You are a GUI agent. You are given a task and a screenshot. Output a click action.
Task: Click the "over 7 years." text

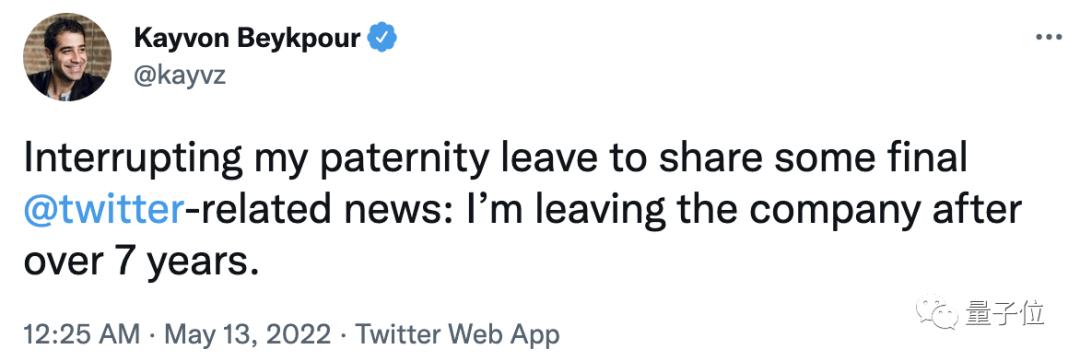coord(141,262)
